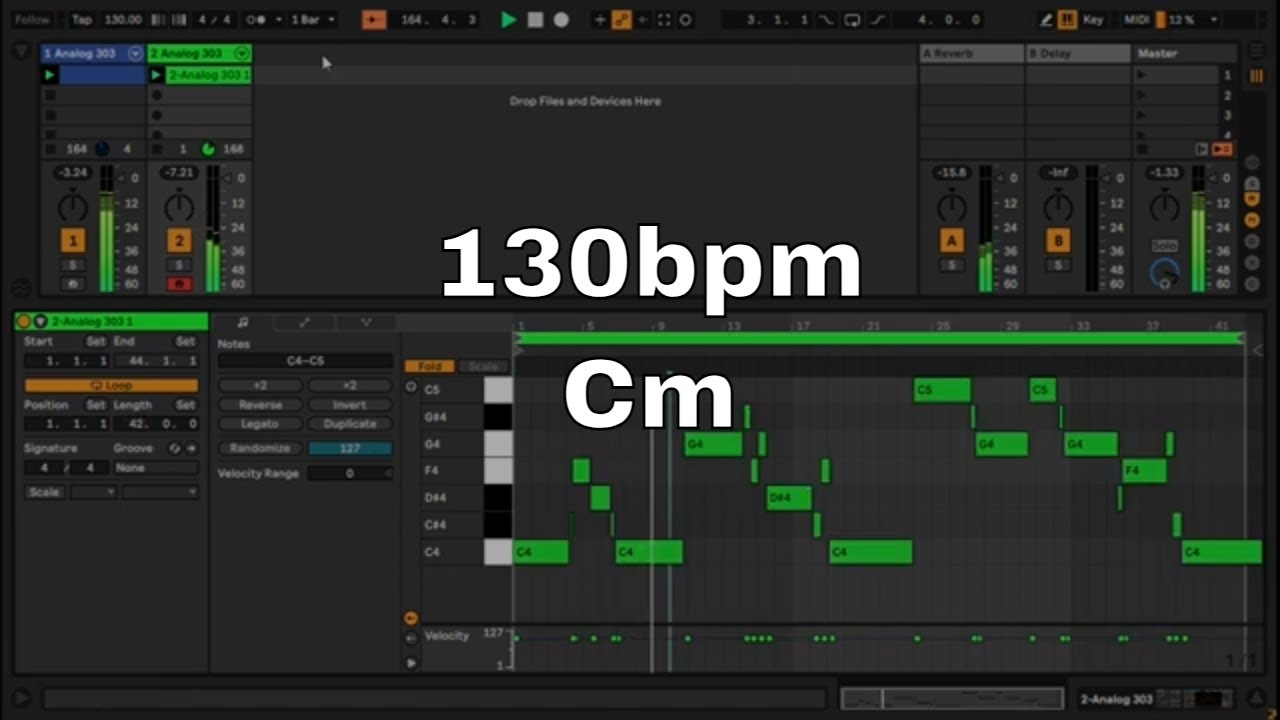Toggle the piano roll Scale button

pyautogui.click(x=483, y=367)
